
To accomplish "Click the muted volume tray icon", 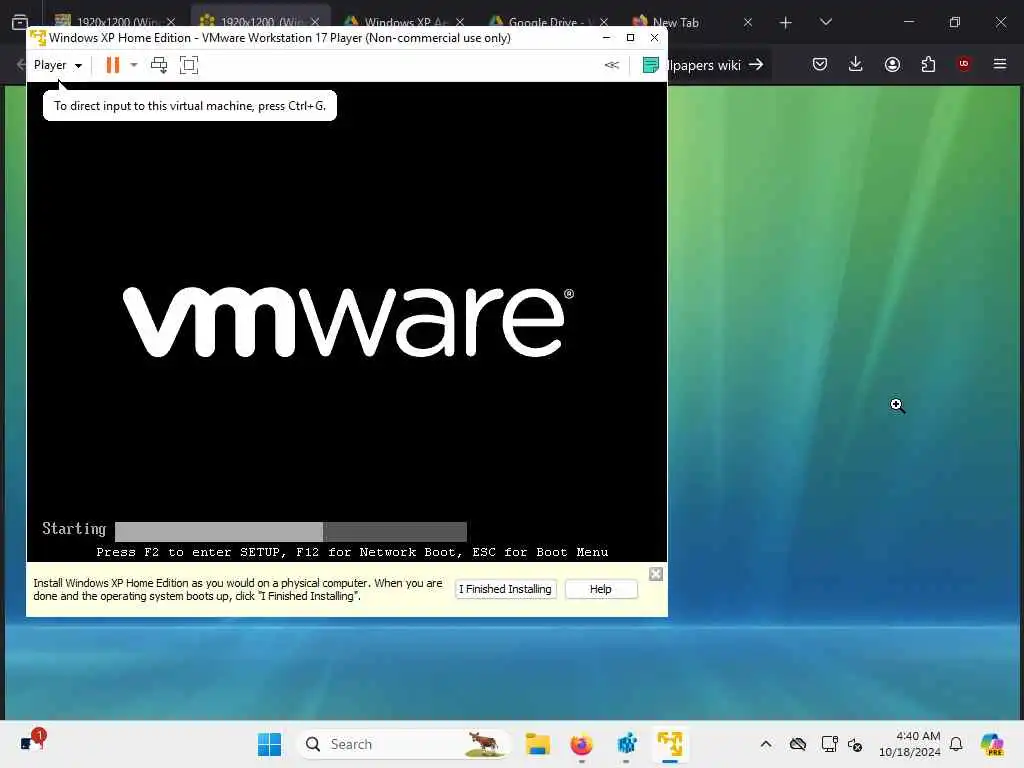I will click(x=855, y=744).
